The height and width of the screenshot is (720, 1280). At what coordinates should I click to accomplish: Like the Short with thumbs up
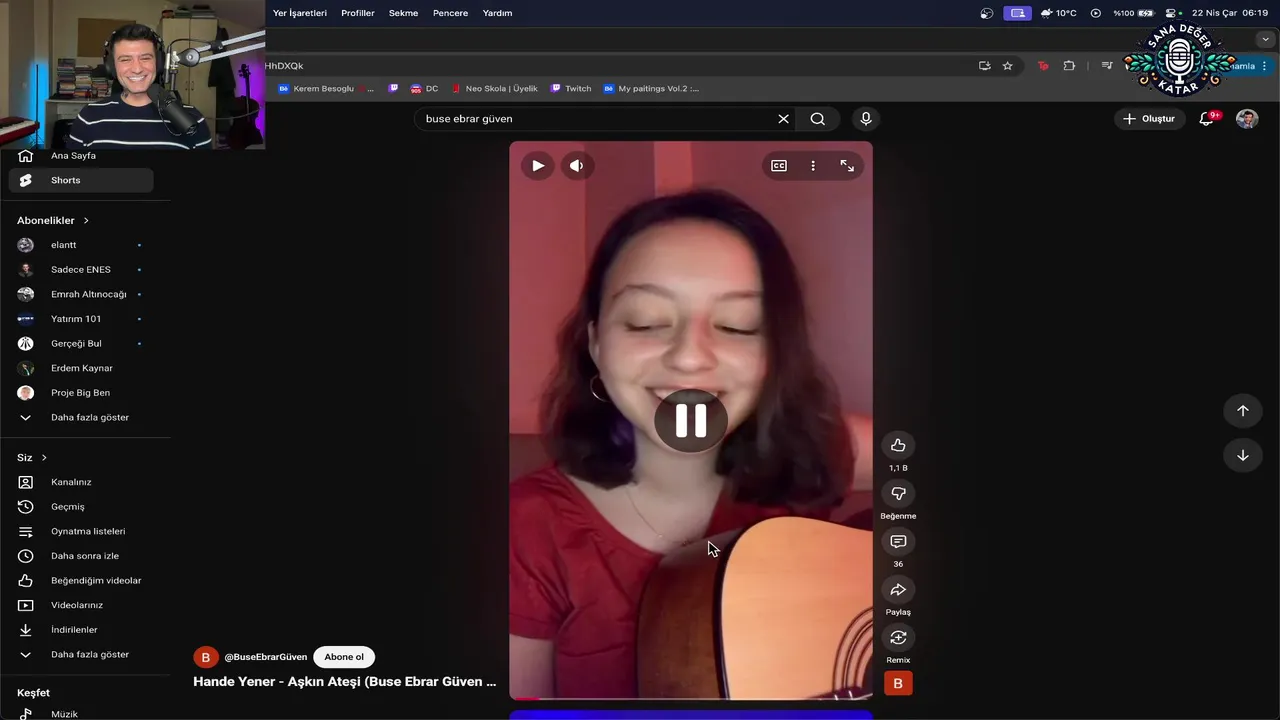[x=898, y=445]
